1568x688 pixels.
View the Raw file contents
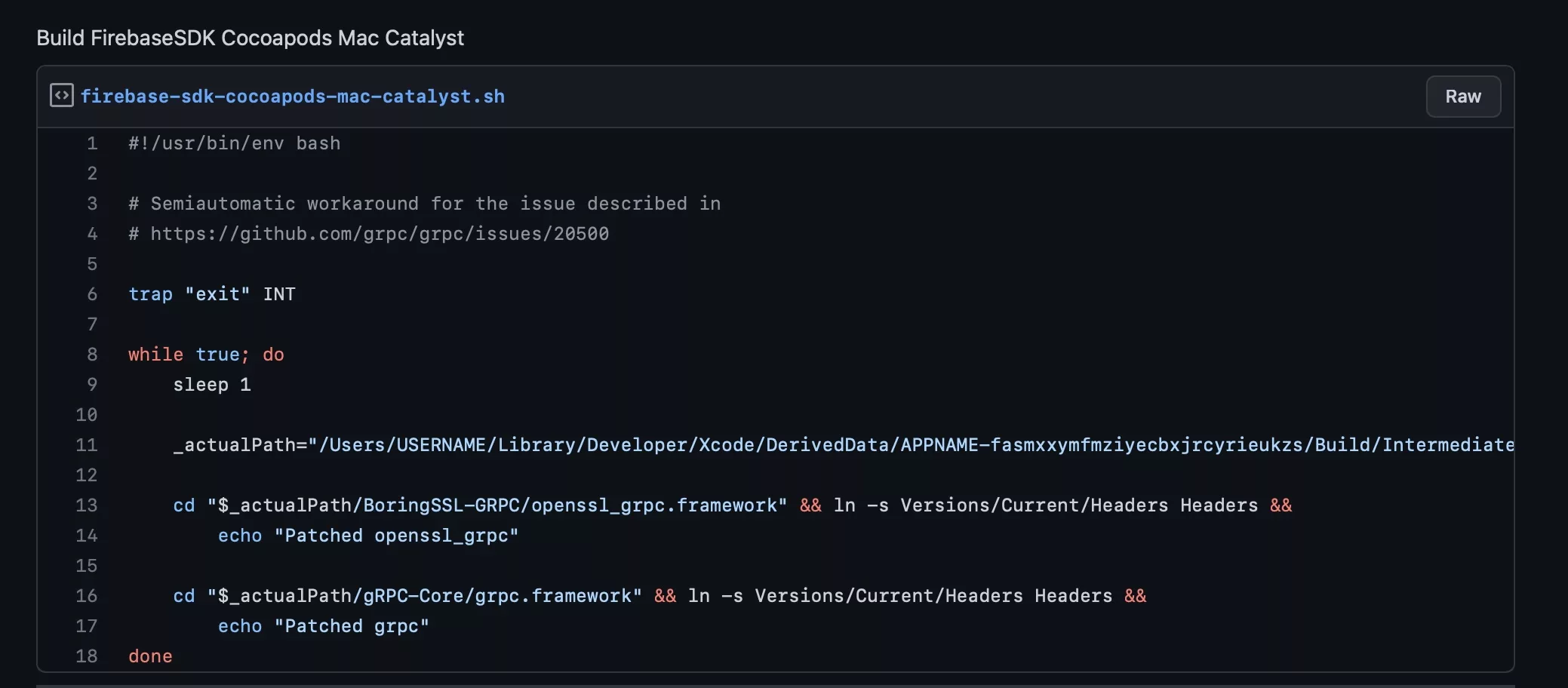[x=1463, y=97]
